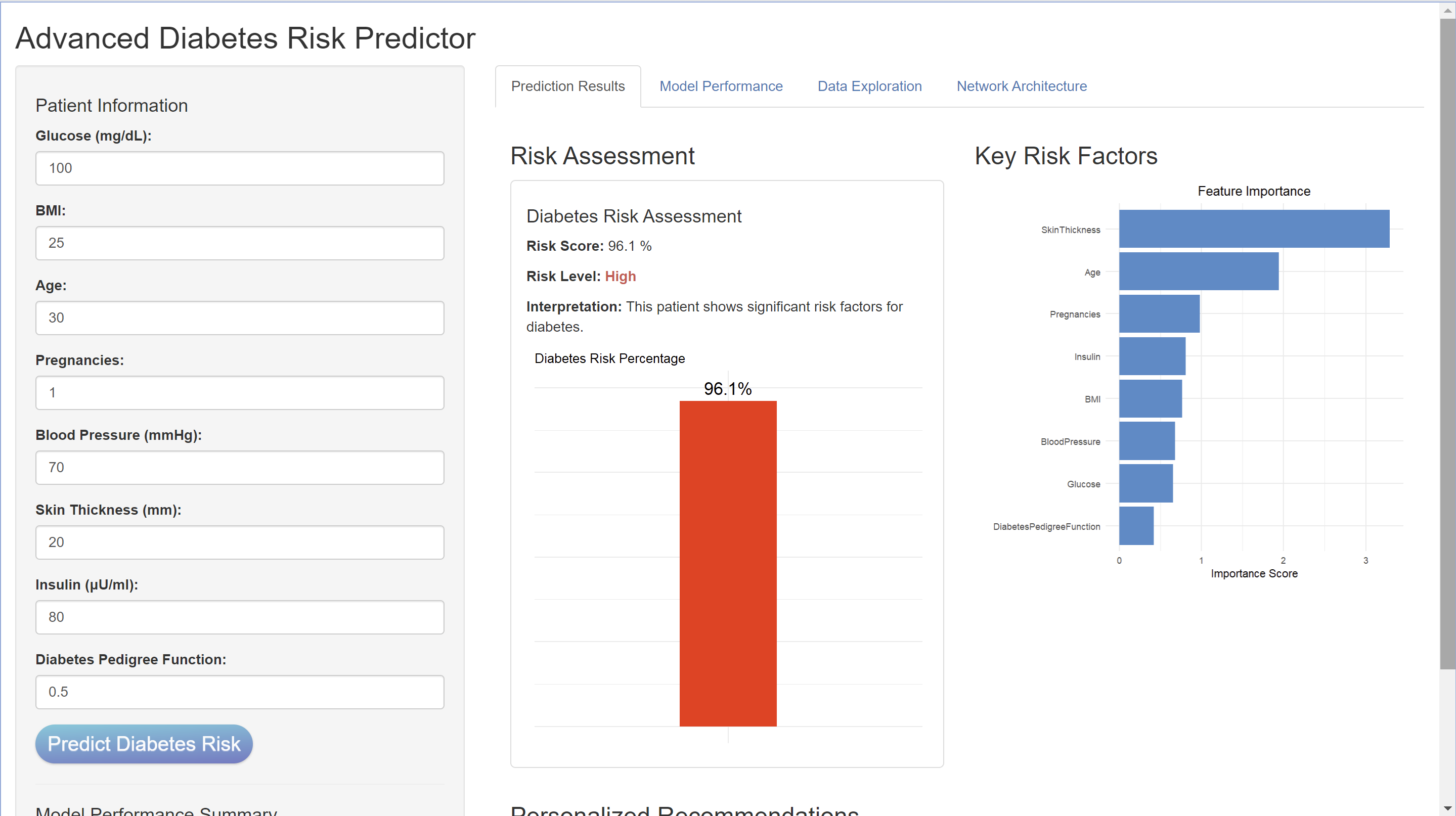Click the scrollbar down arrow
The height and width of the screenshot is (816, 1456).
(x=1447, y=808)
